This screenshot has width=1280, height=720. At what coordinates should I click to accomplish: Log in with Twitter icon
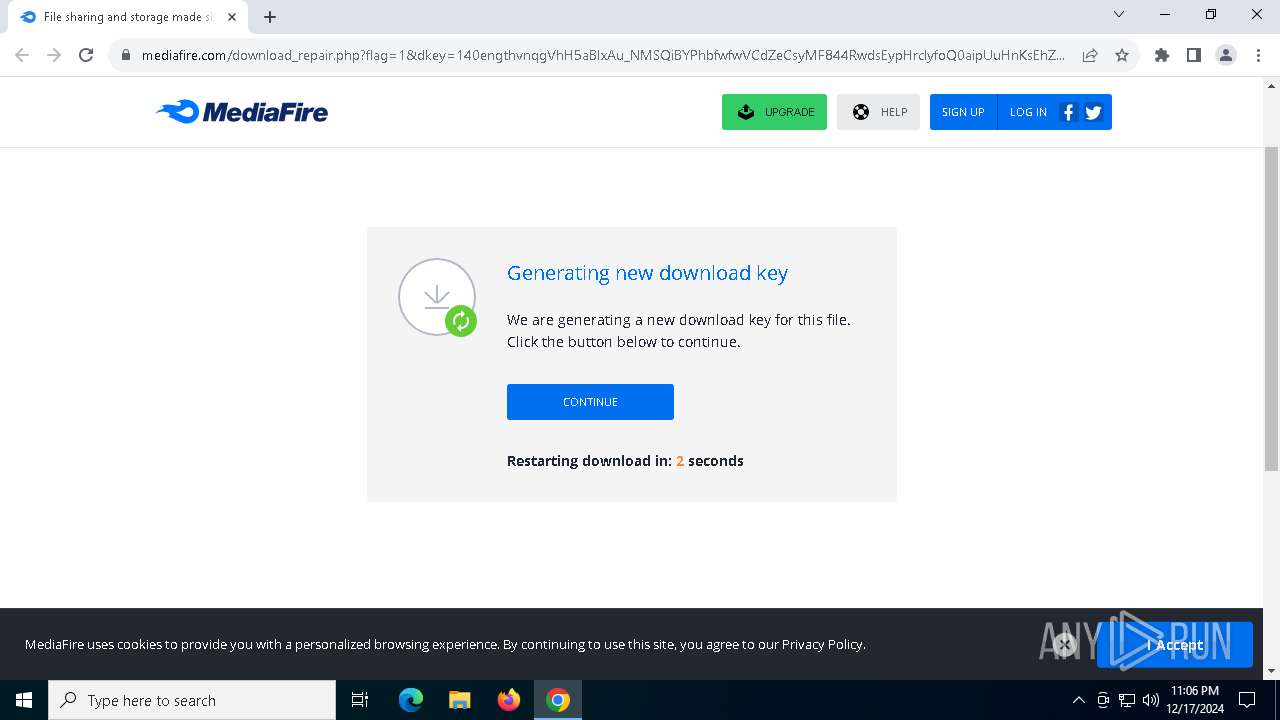click(1093, 112)
